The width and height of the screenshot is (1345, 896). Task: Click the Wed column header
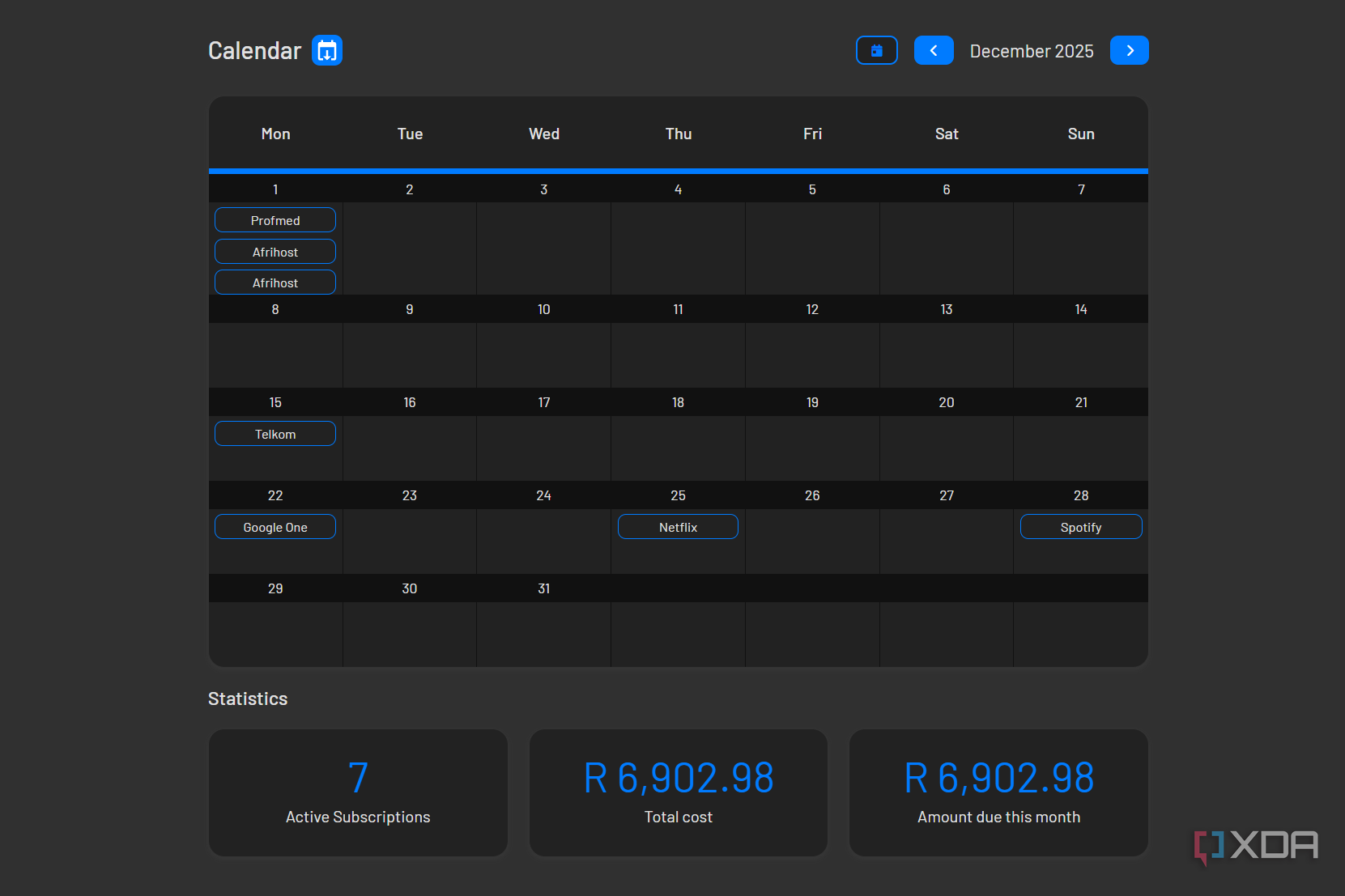tap(544, 134)
